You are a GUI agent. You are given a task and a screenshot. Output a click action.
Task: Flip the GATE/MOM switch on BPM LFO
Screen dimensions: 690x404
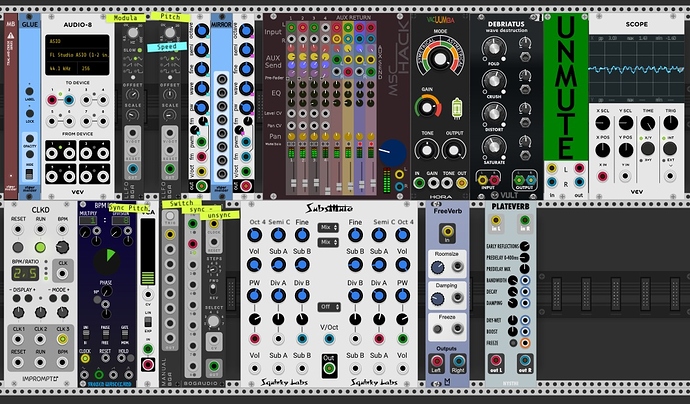click(125, 335)
